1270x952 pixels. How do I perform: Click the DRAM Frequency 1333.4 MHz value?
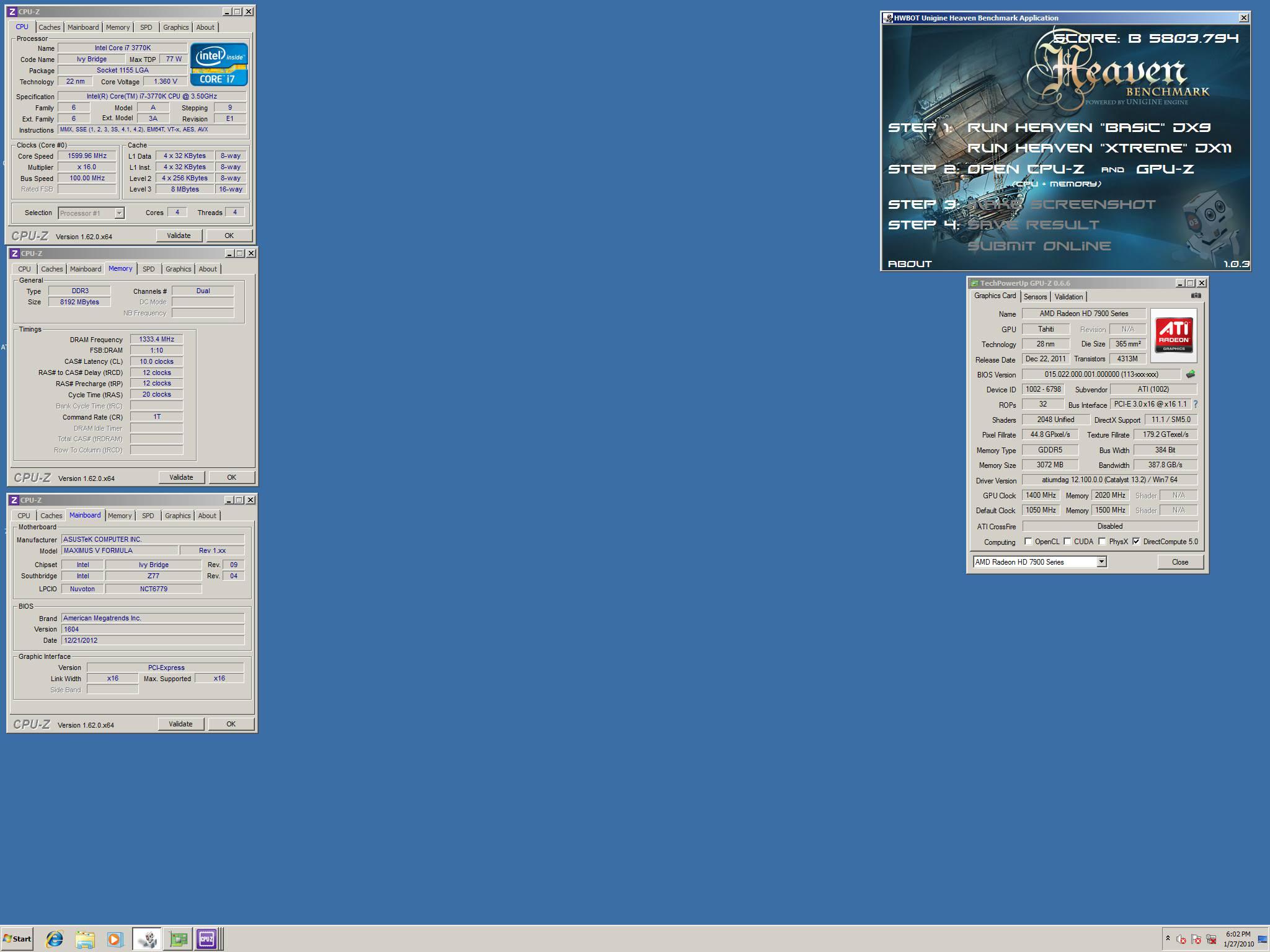pos(156,339)
